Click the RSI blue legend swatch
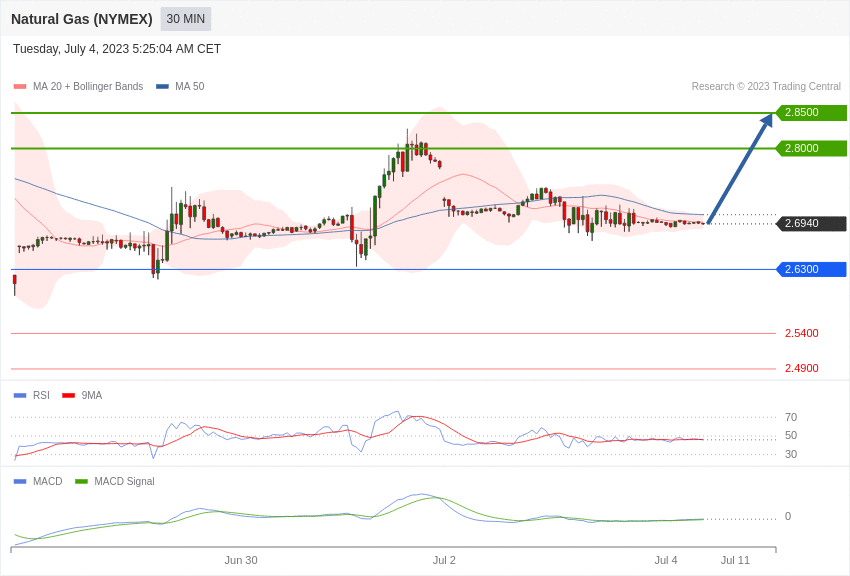The height and width of the screenshot is (576, 850). pos(20,396)
